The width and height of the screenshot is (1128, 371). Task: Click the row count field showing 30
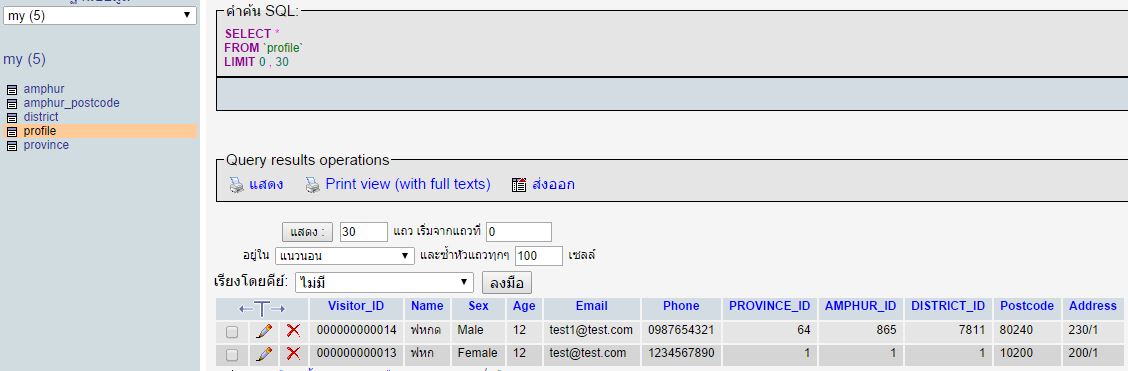coord(363,232)
